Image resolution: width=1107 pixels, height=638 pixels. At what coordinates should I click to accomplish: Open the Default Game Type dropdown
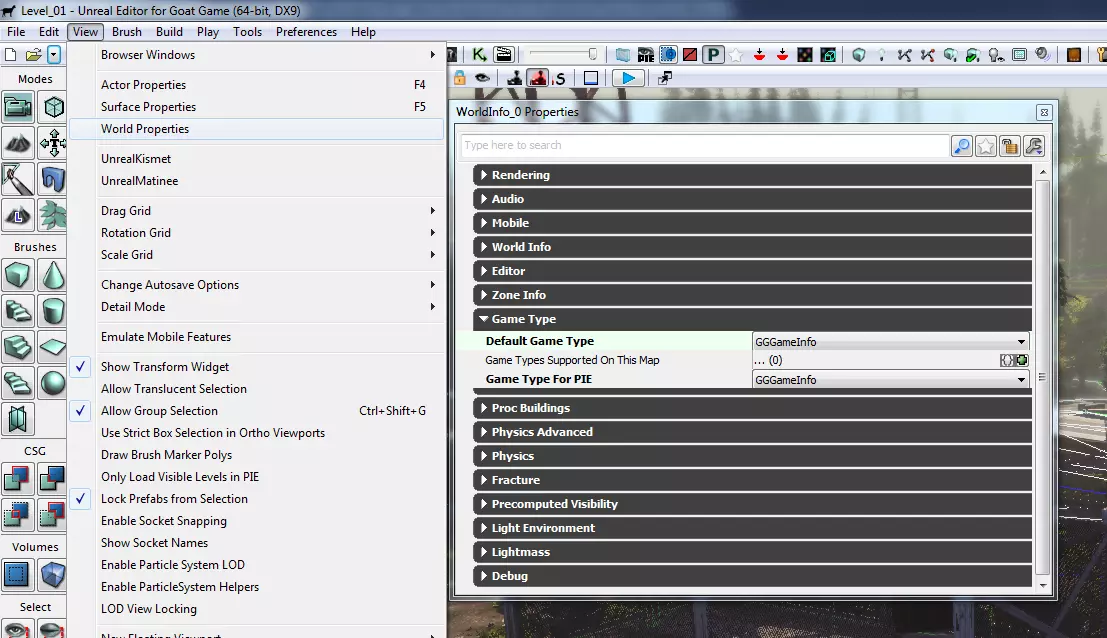coord(890,342)
